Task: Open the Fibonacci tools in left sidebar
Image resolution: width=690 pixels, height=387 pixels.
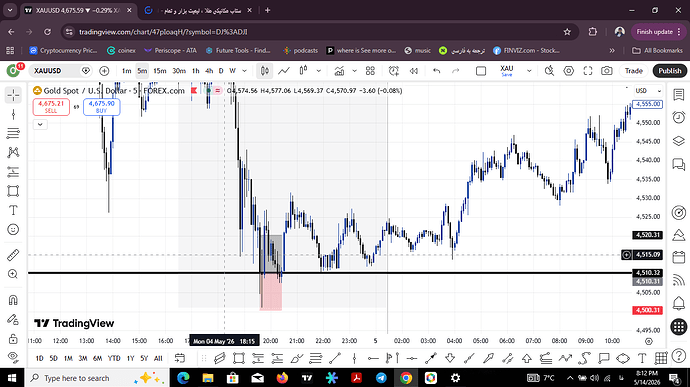Action: tap(13, 133)
